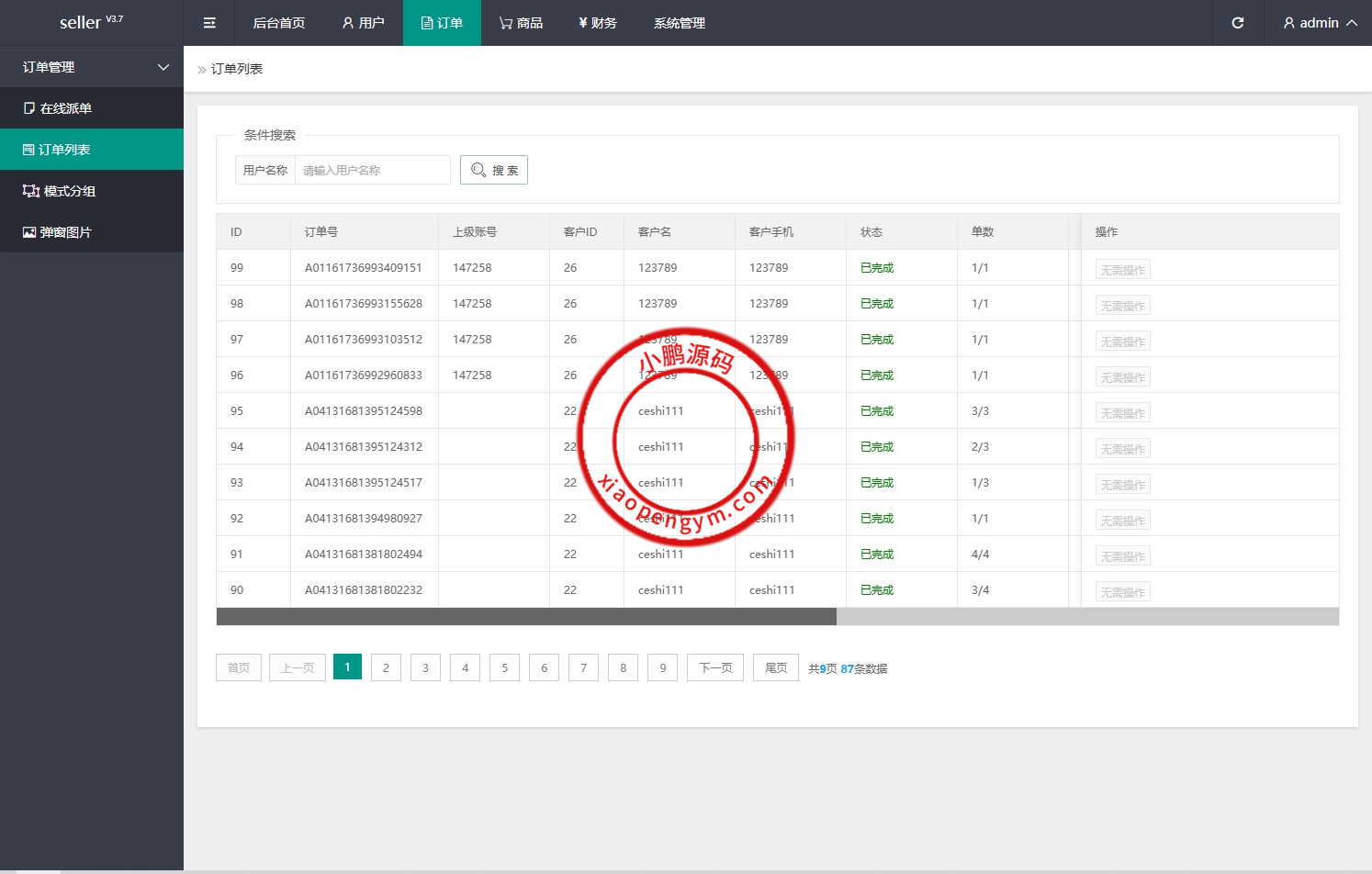This screenshot has height=874, width=1372.
Task: Go to 后台首页
Action: tap(278, 23)
